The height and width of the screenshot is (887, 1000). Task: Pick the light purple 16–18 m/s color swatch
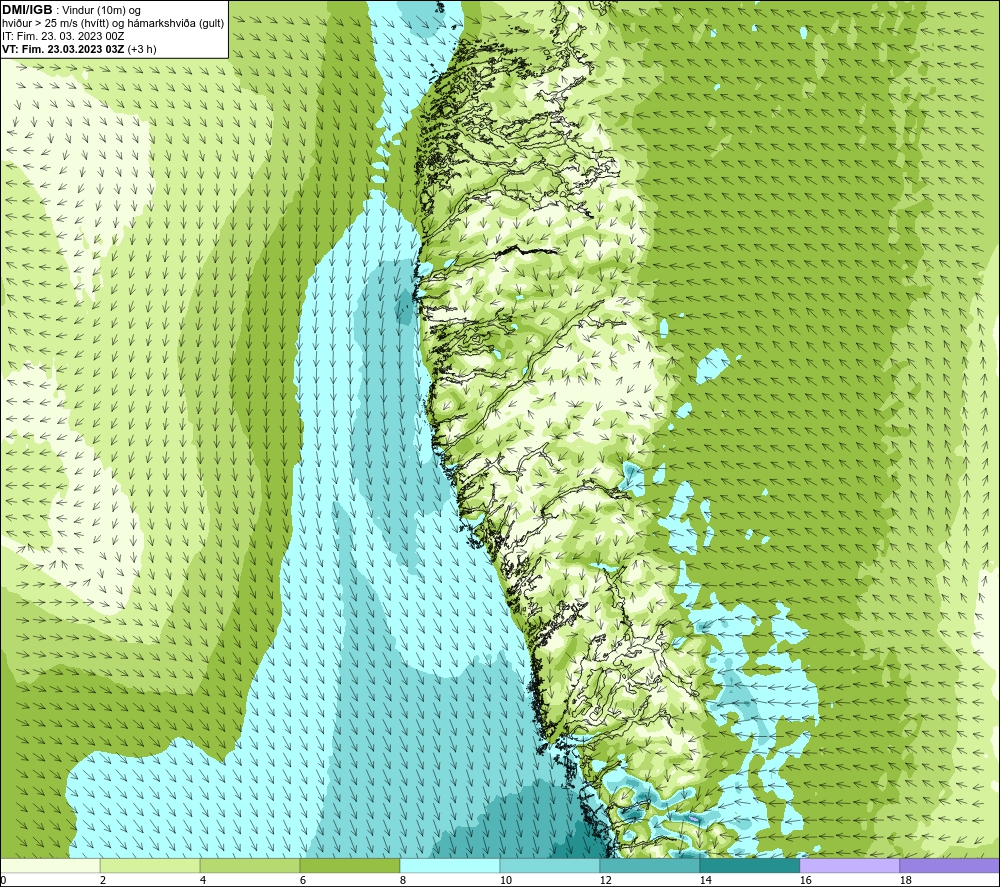(x=849, y=865)
